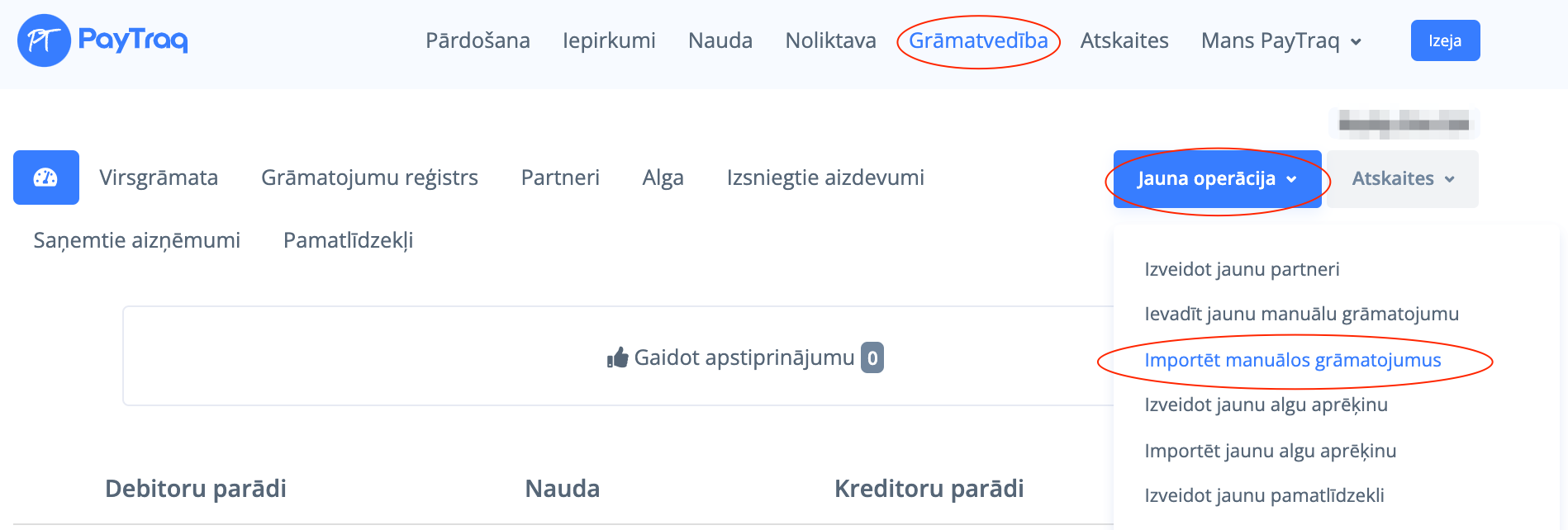Open the dashboard speedometer icon tab
Viewport: 1568px width, 530px height.
tap(45, 177)
